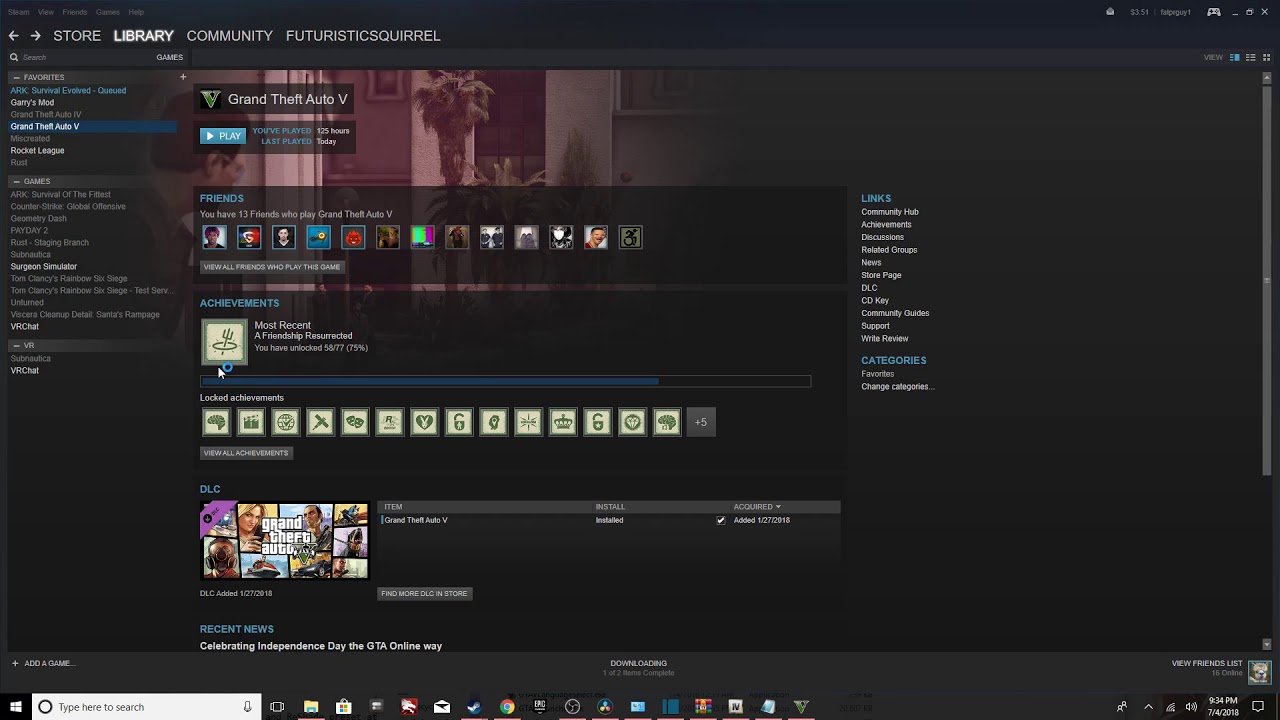Collapse the Games category
1280x720 pixels.
click(x=15, y=182)
